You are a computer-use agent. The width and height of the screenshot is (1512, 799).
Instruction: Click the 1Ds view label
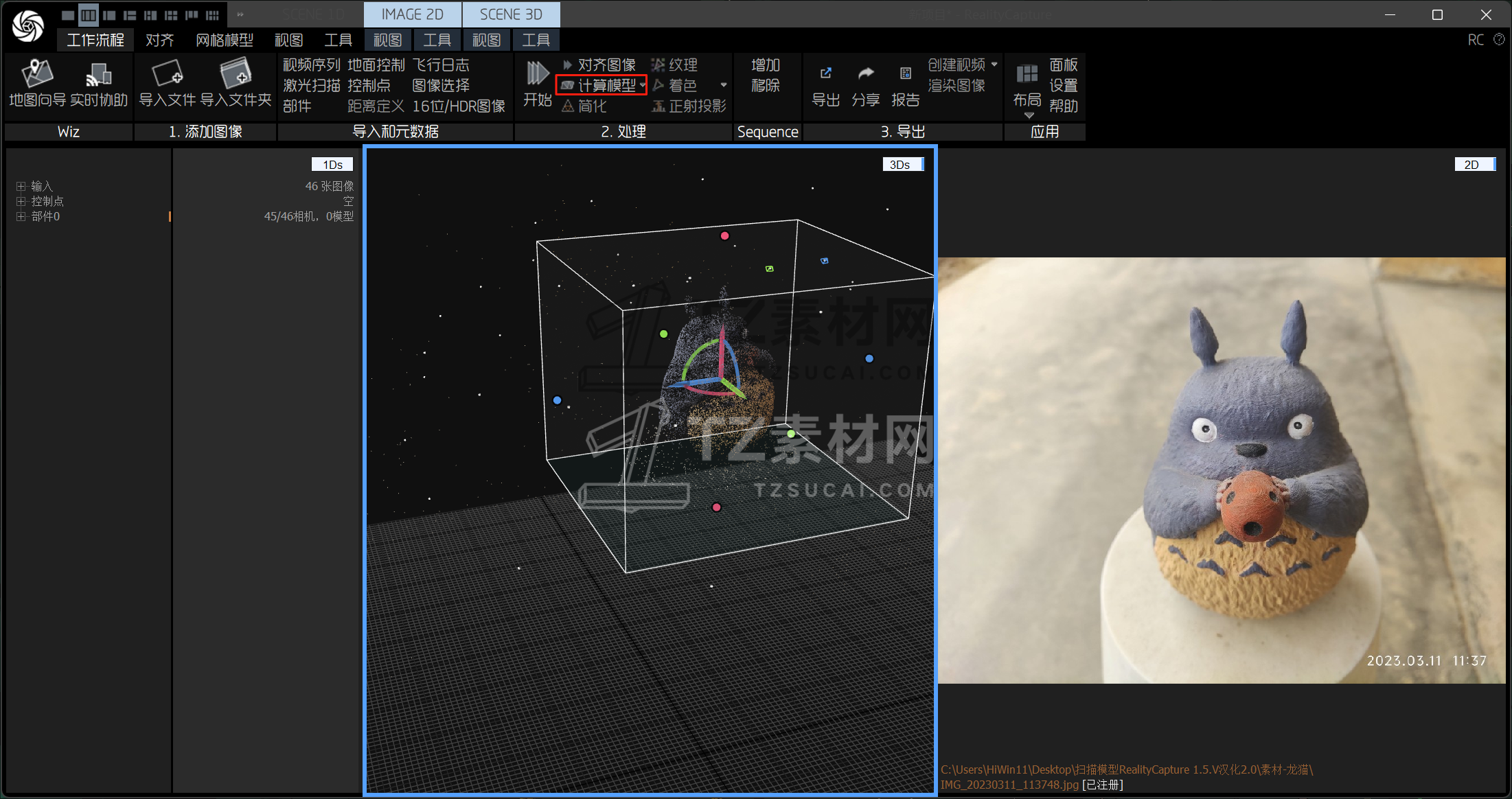coord(332,165)
